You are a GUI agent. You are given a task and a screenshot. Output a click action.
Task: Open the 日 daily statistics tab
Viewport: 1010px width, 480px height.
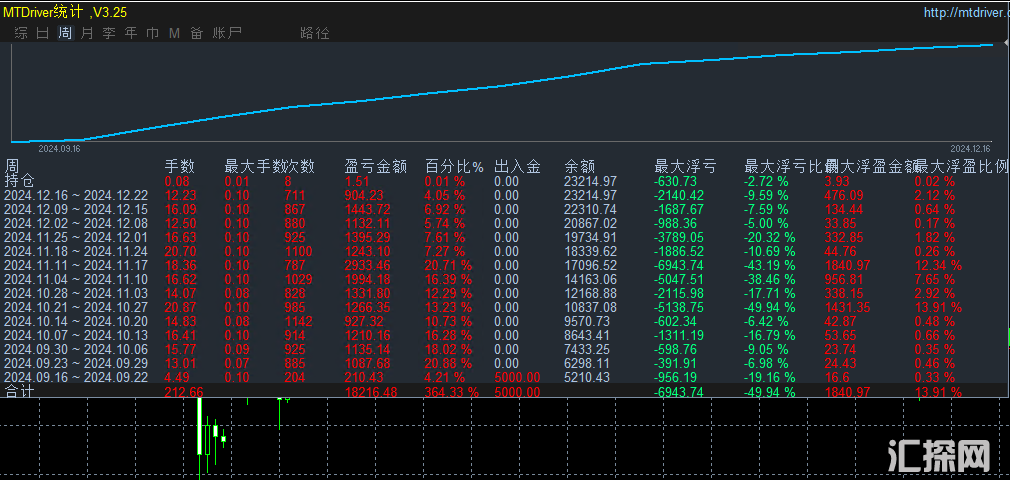(x=43, y=33)
